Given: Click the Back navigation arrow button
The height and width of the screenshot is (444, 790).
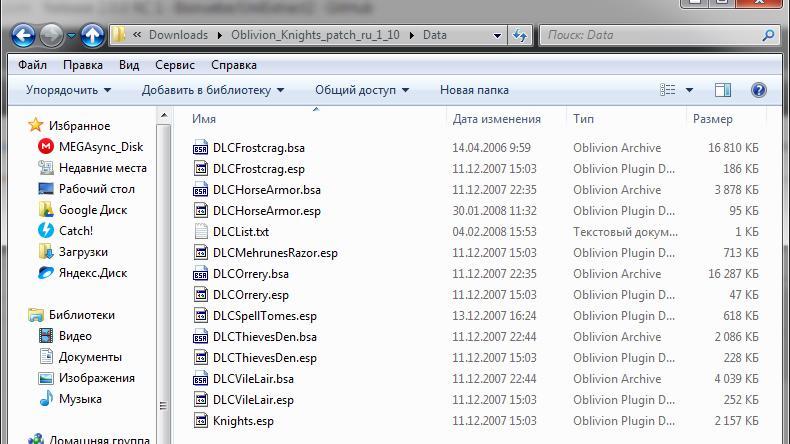Looking at the screenshot, I should click(x=24, y=37).
